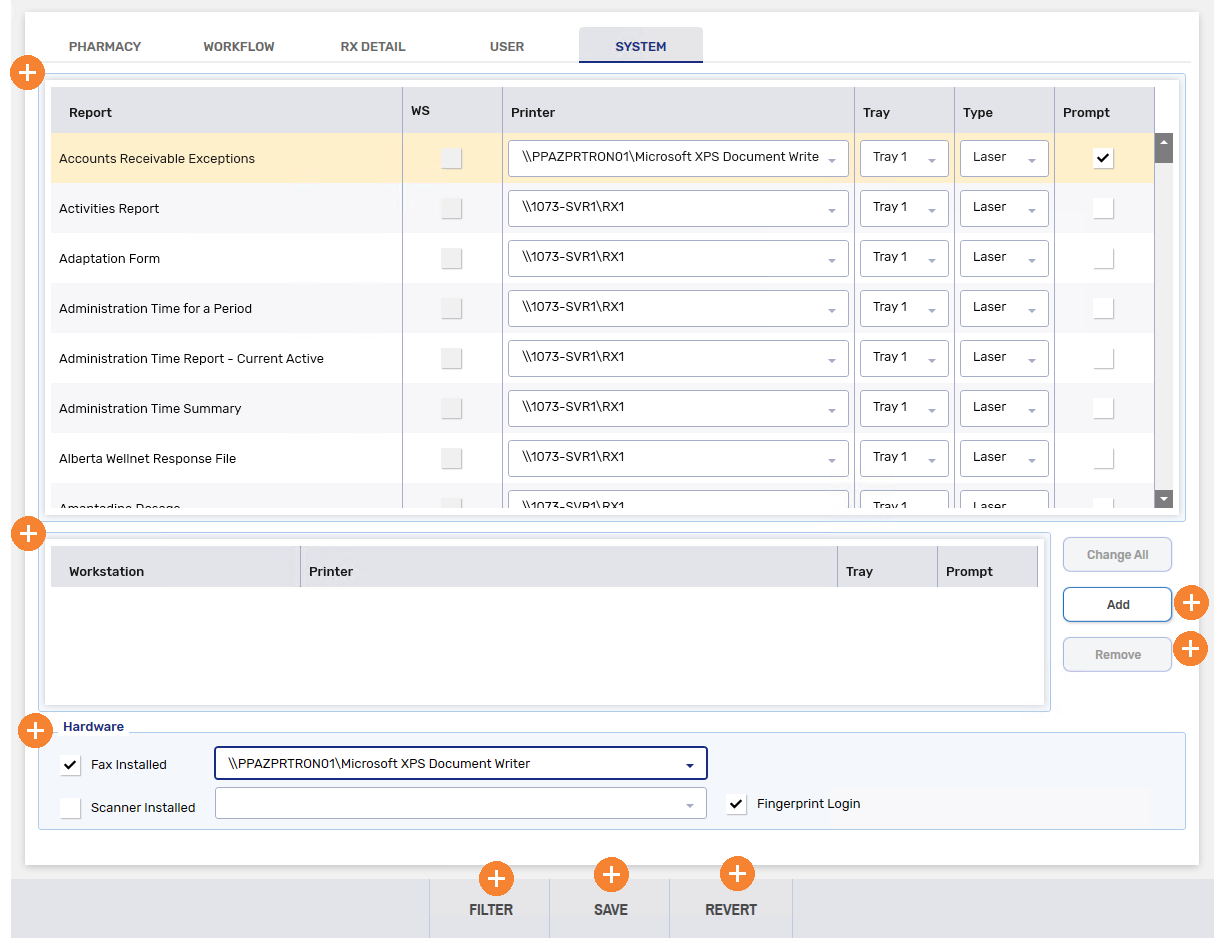Image resolution: width=1214 pixels, height=938 pixels.
Task: Click the SAVE button
Action: [611, 910]
